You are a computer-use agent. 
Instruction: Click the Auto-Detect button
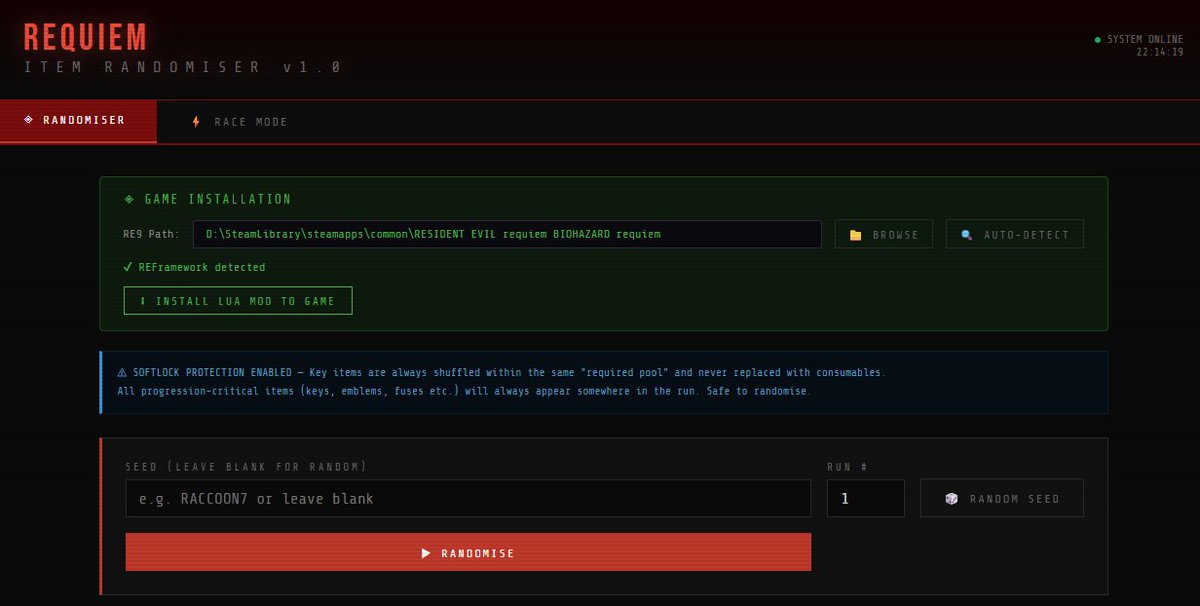point(1014,234)
